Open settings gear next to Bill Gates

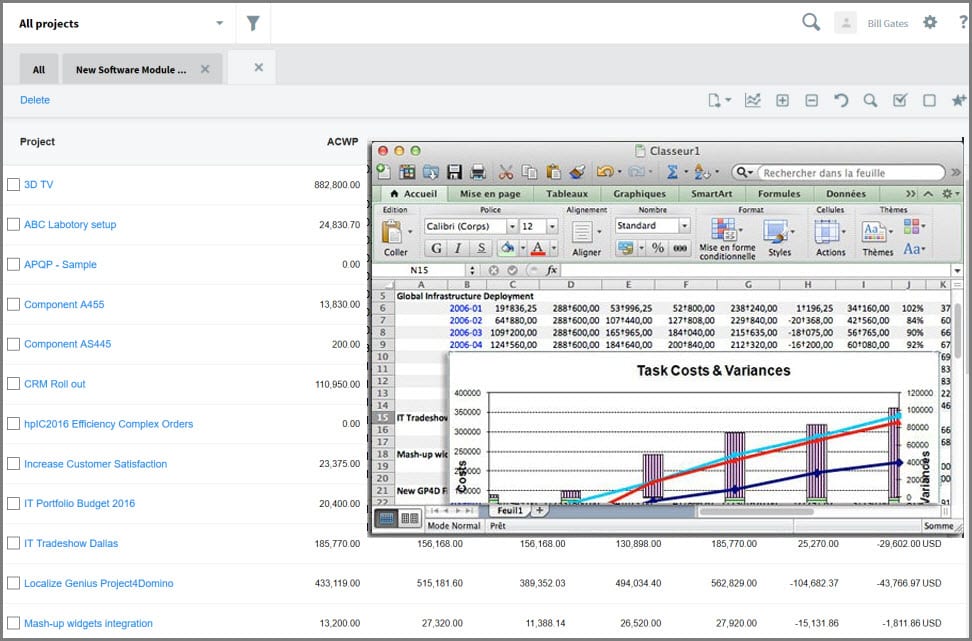(930, 23)
